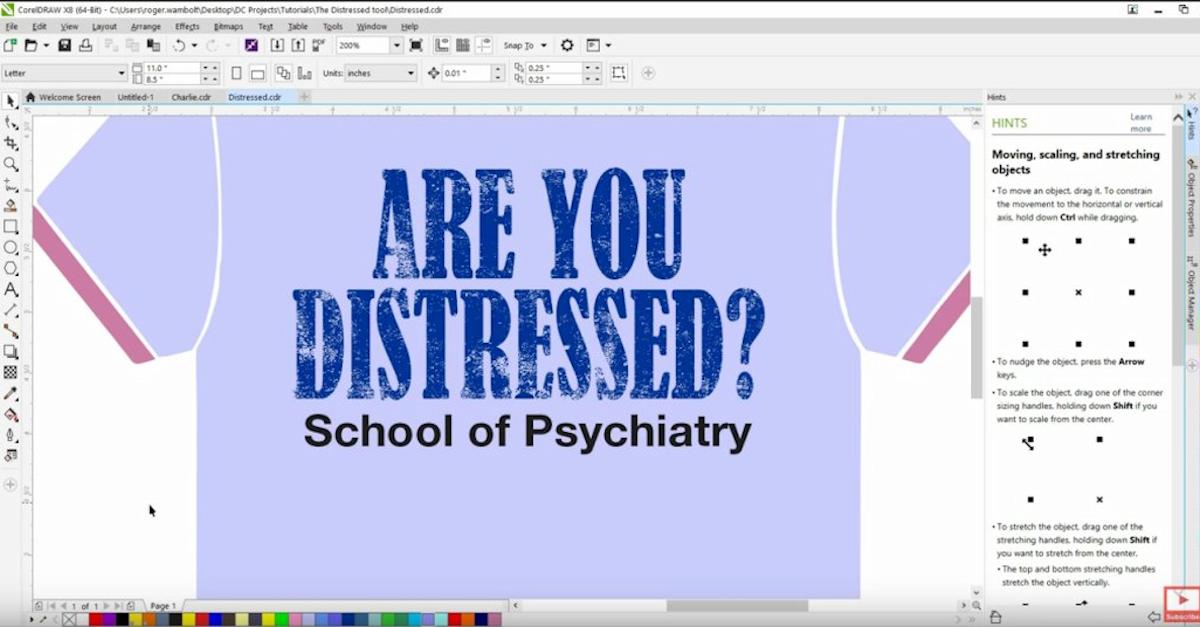Select the Text tool
Viewport: 1200px width, 627px height.
[x=10, y=289]
